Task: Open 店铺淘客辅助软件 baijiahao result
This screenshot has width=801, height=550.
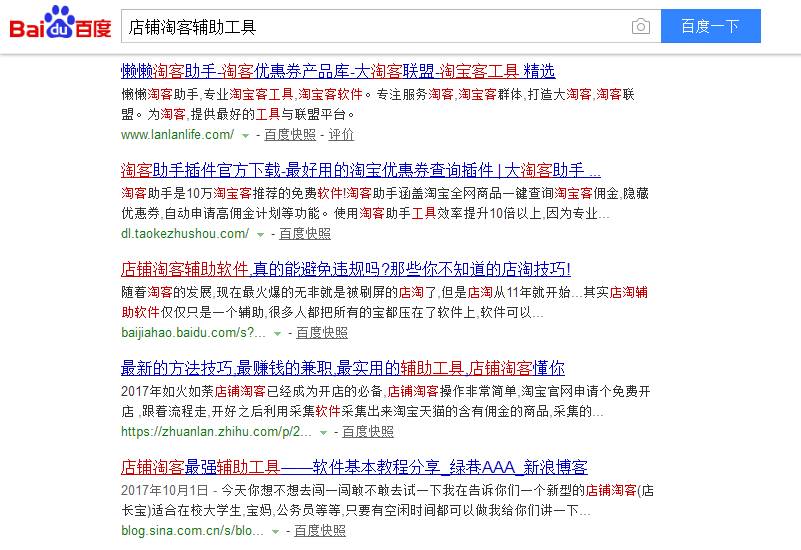Action: 346,269
